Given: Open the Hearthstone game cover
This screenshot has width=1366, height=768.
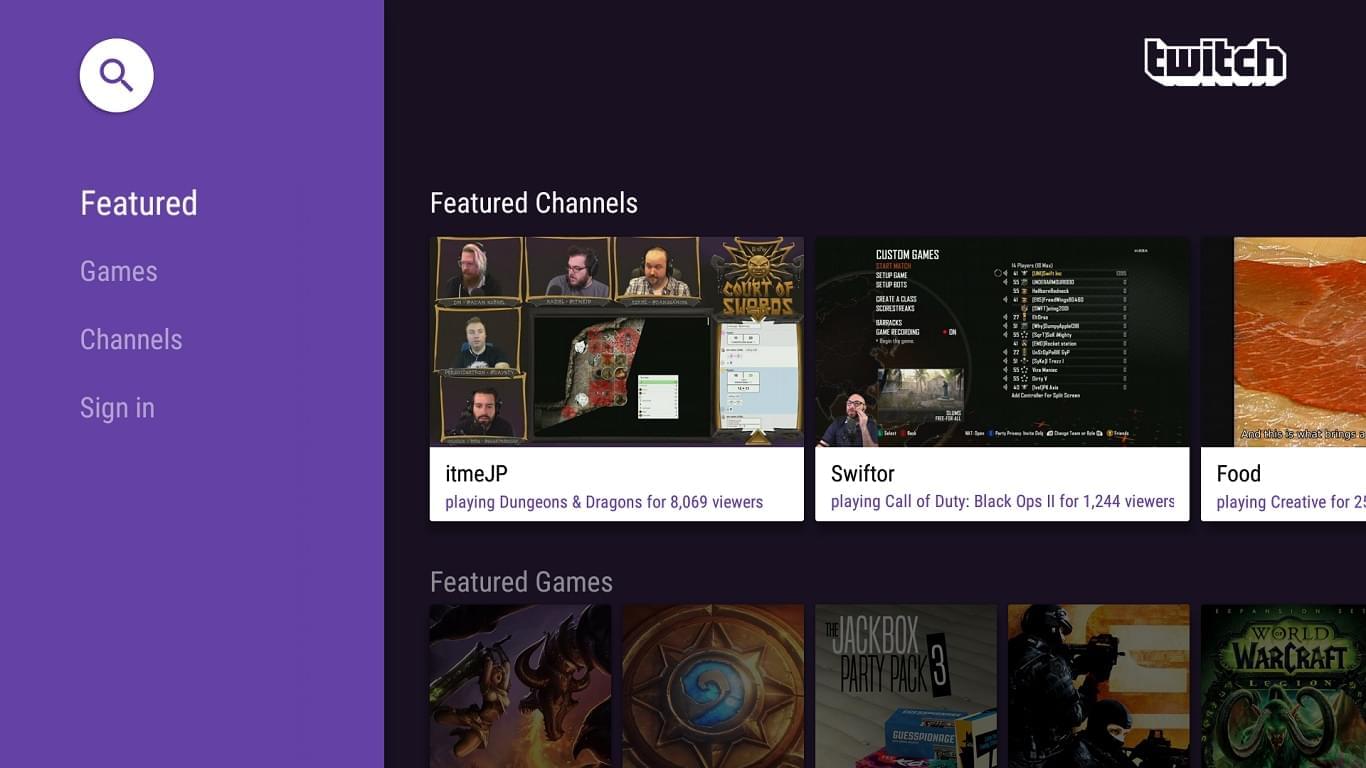Looking at the screenshot, I should [x=713, y=686].
